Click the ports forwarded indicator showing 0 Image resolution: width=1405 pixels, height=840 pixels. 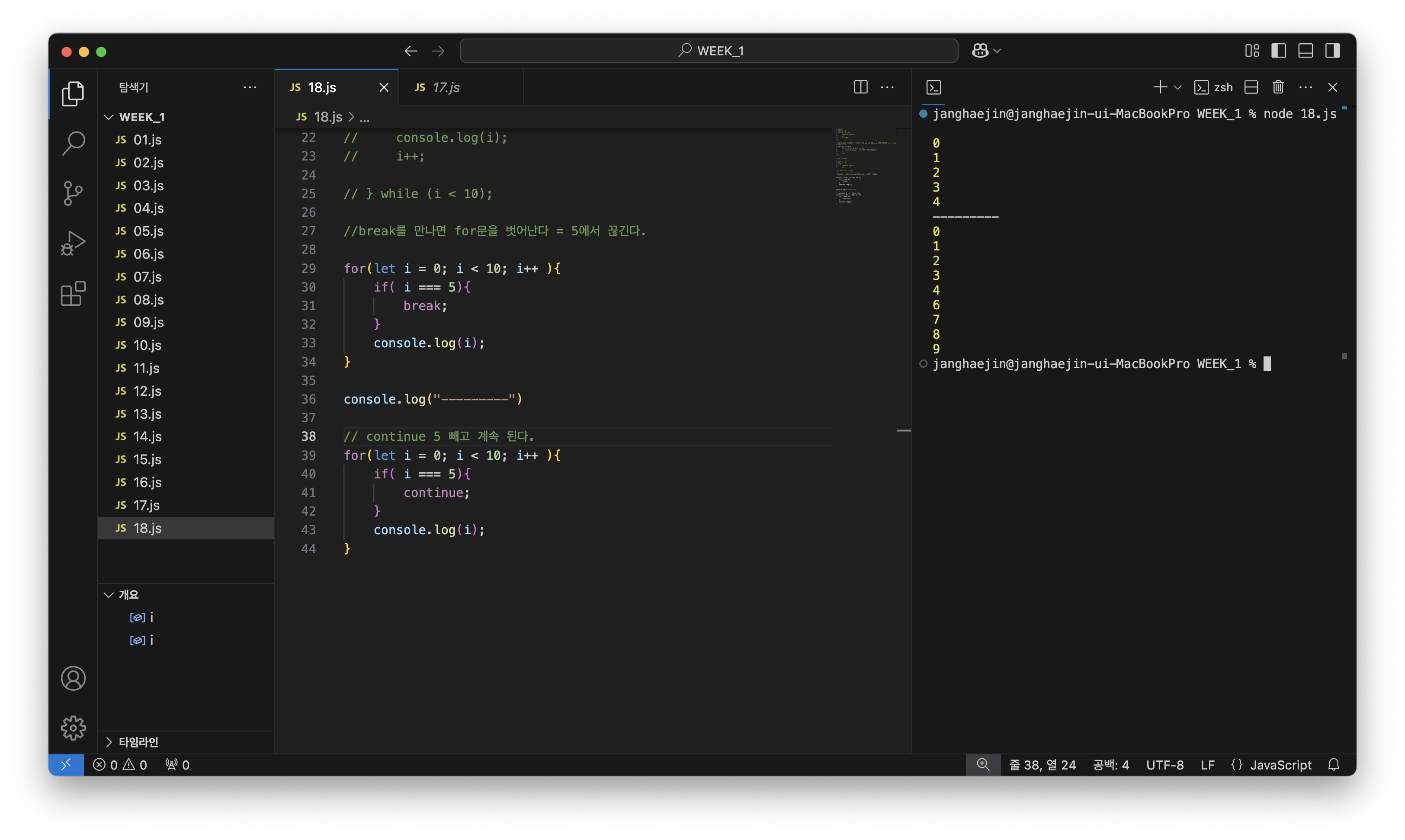[177, 765]
